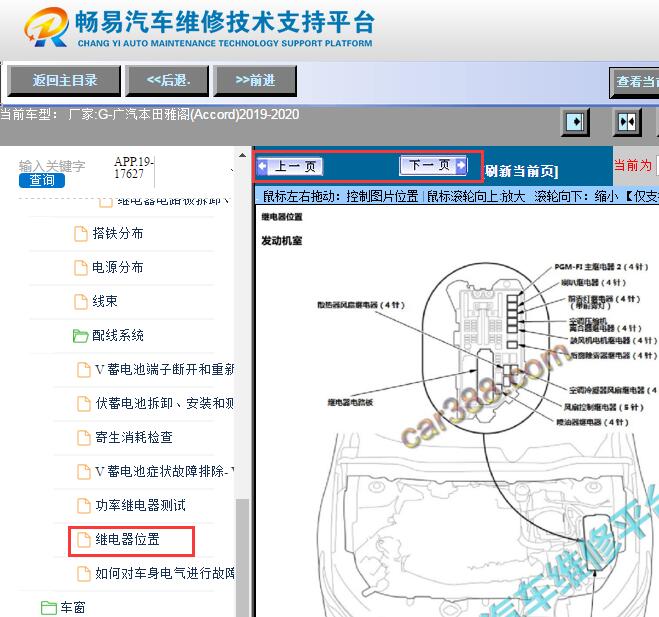Open the 线束 document
659x617 pixels.
[105, 301]
